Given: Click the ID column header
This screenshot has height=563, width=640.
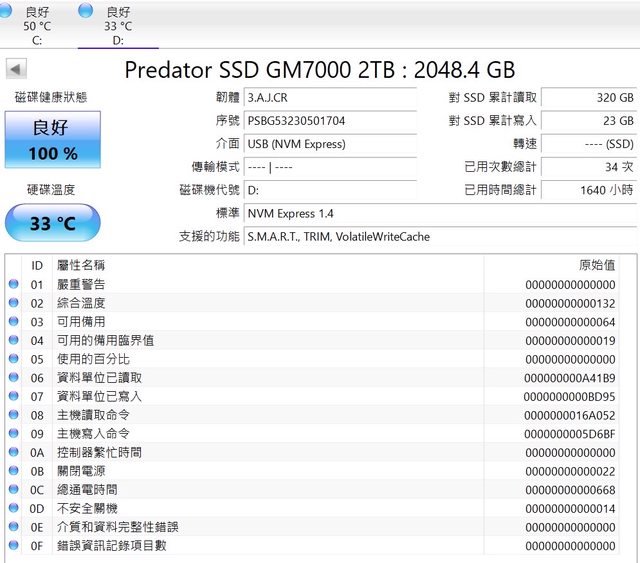Looking at the screenshot, I should click(37, 265).
